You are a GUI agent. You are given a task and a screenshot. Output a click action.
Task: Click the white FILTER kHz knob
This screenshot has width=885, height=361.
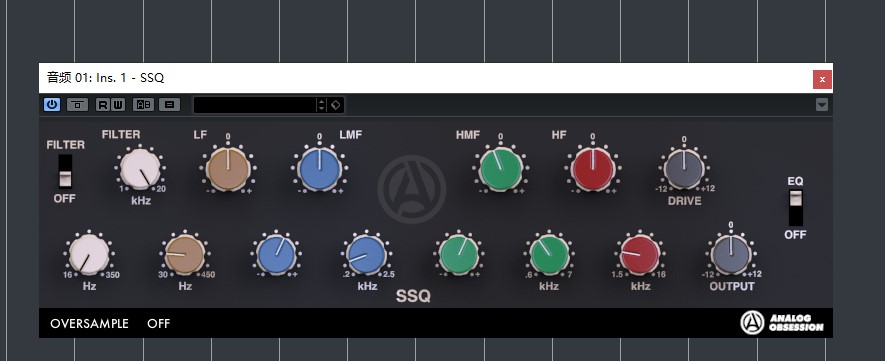[140, 169]
